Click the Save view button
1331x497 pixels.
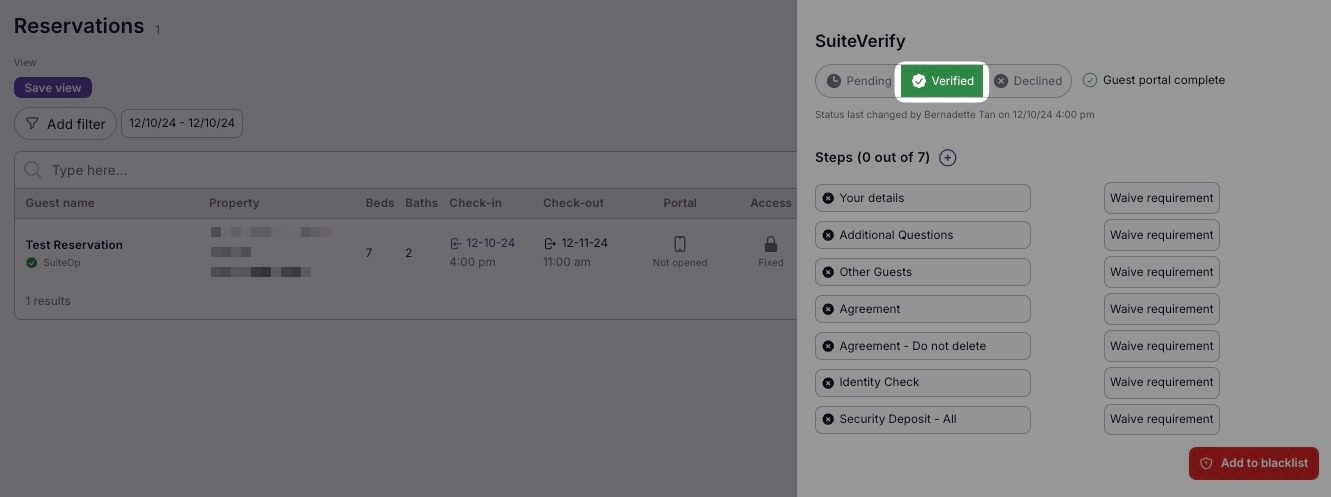53,88
